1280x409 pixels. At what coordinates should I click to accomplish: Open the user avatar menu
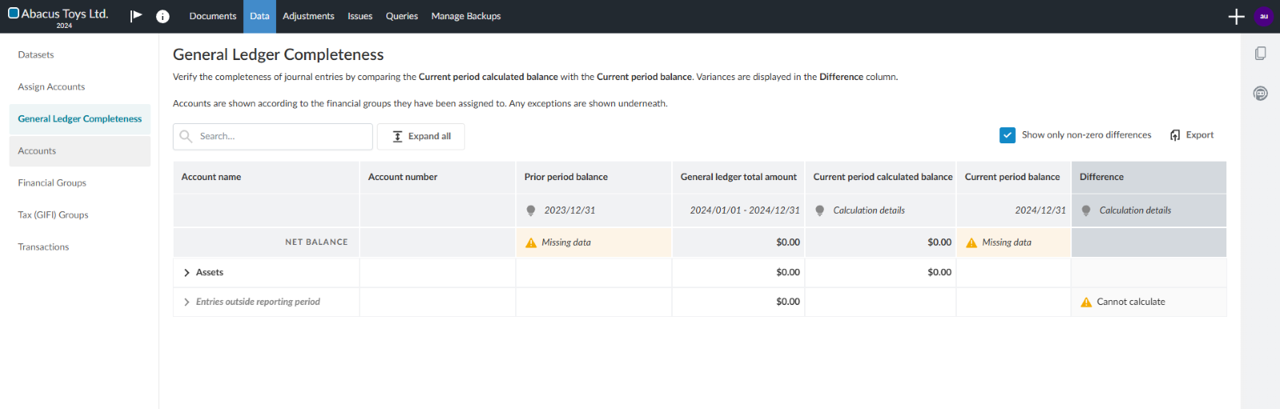coord(1262,16)
